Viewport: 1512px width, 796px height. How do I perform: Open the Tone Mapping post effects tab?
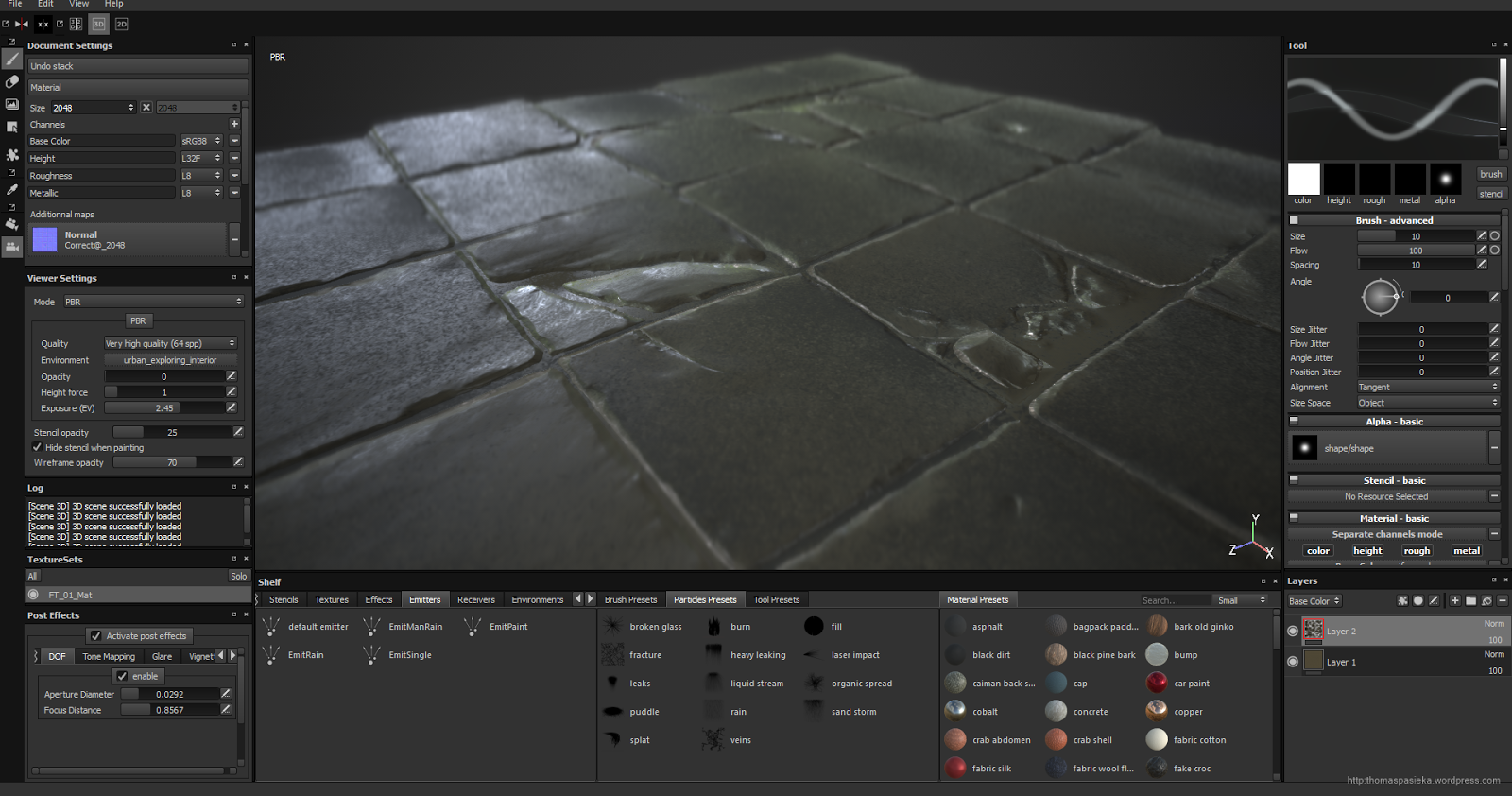109,656
